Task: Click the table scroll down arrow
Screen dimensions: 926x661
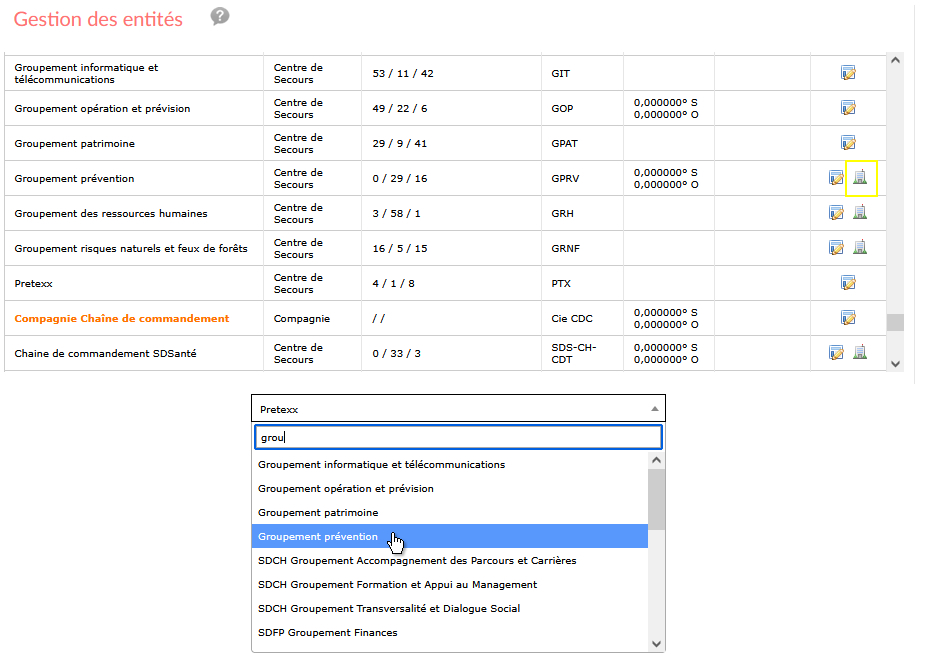Action: (895, 364)
